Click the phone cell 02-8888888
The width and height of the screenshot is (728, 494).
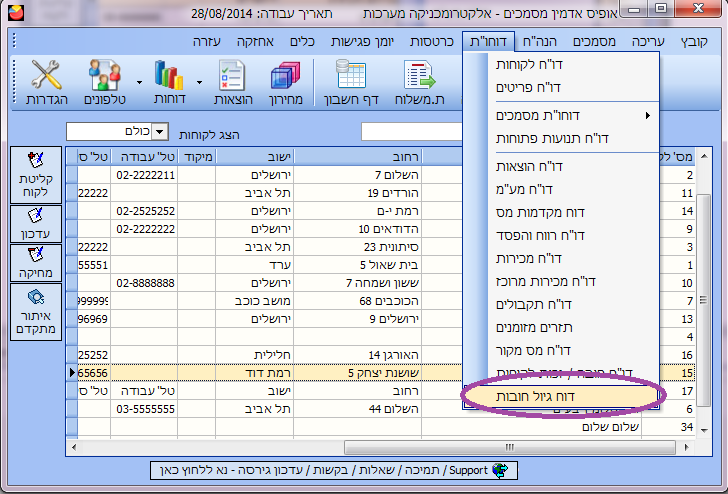point(144,283)
